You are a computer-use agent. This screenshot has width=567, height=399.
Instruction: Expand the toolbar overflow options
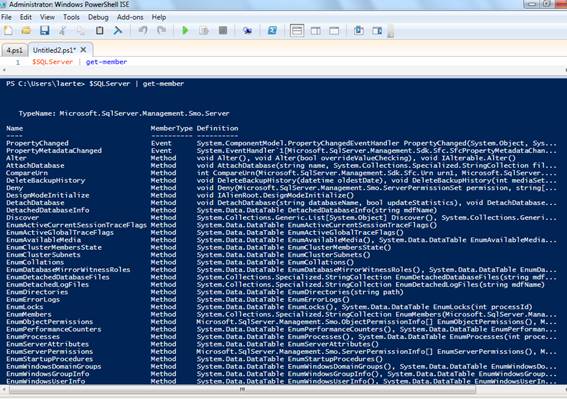click(x=391, y=31)
